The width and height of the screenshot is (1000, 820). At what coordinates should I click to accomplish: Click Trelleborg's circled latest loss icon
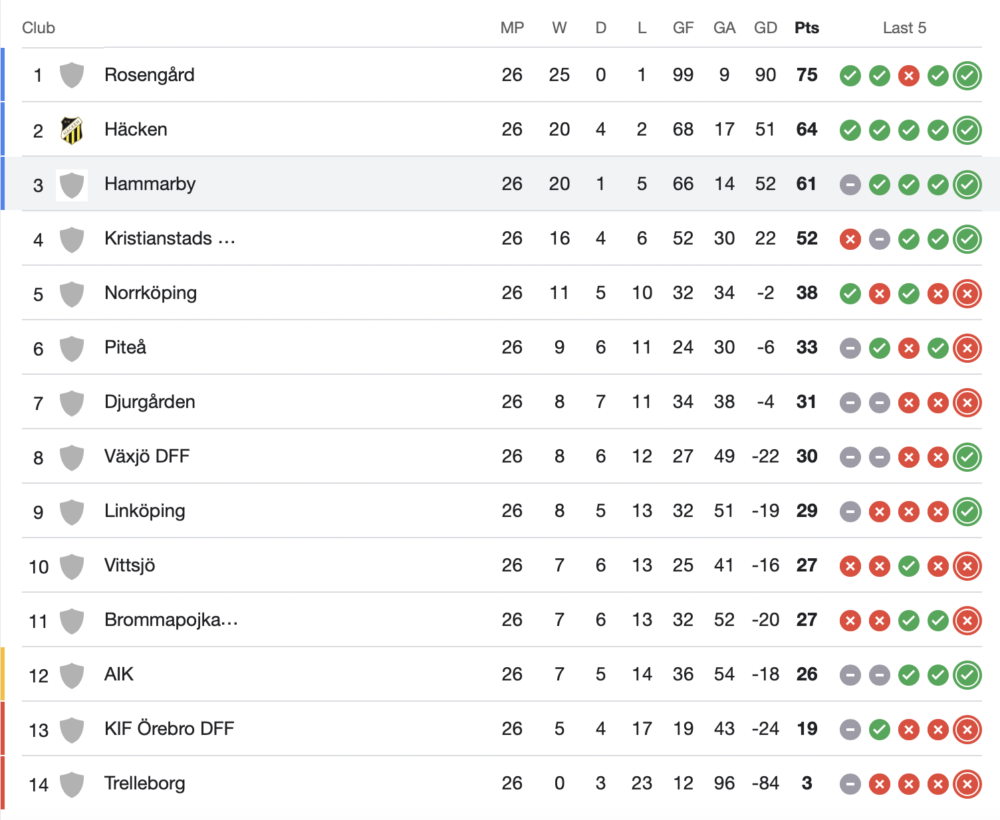click(x=967, y=784)
